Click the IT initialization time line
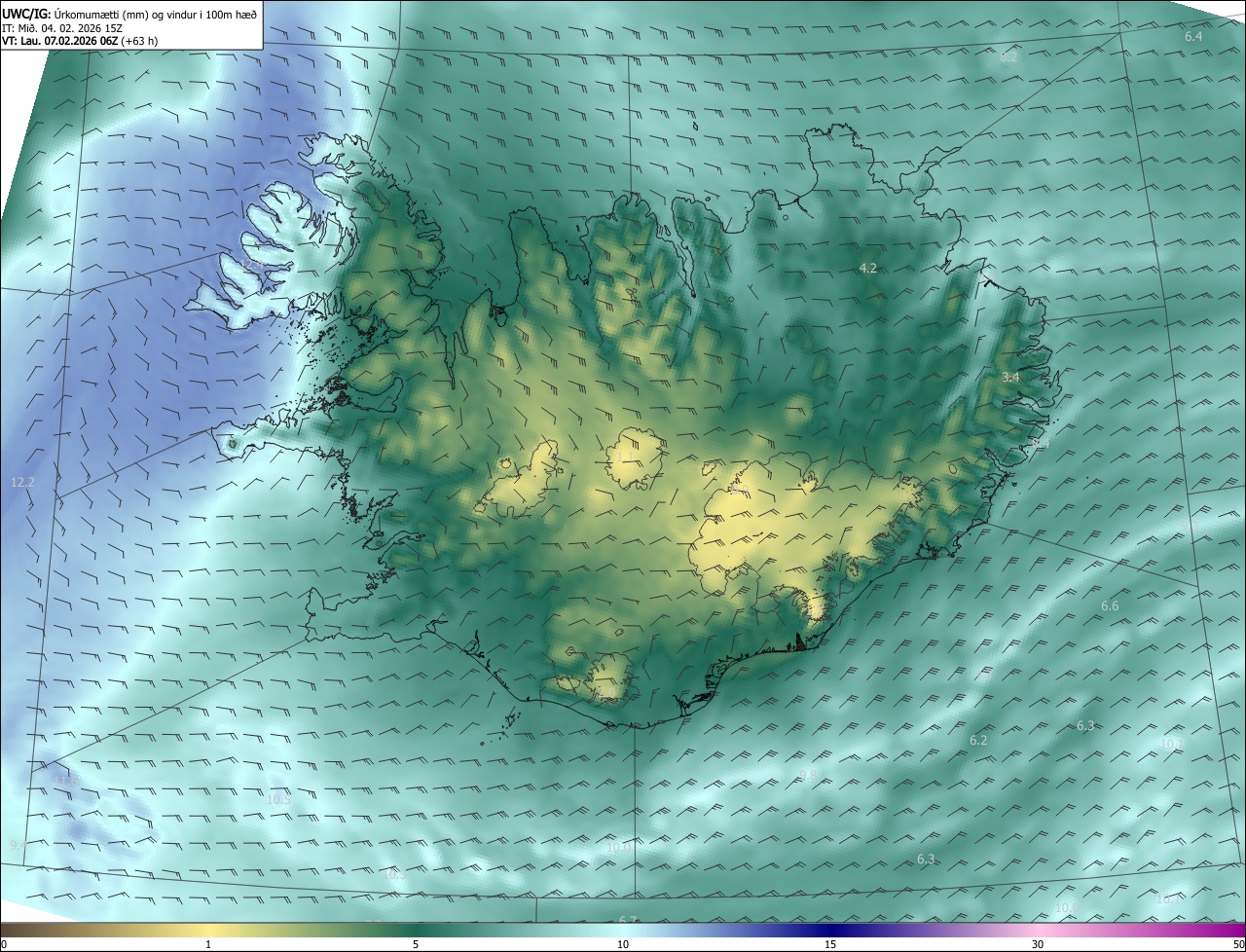Screen dimensions: 1246x952 click(62, 27)
